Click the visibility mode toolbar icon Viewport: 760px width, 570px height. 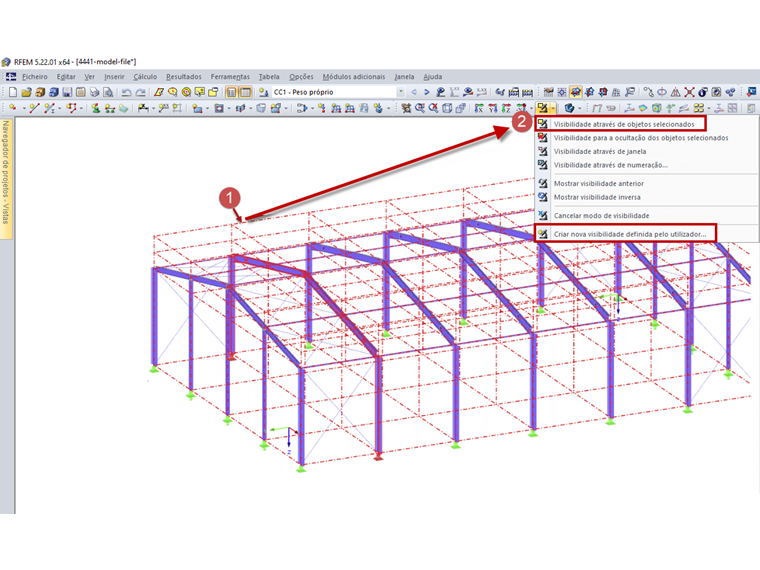[x=542, y=108]
